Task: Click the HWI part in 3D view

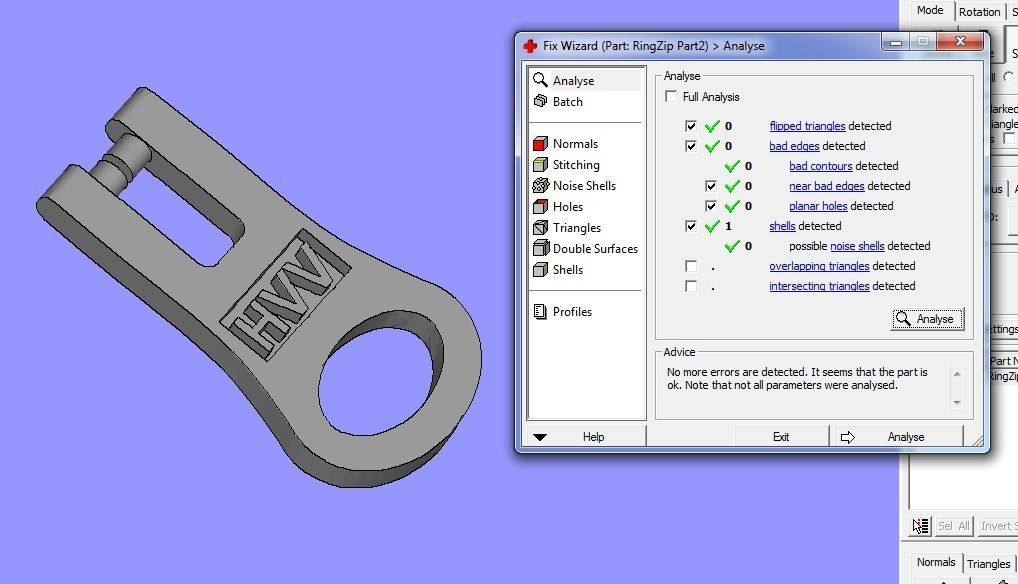Action: point(260,286)
